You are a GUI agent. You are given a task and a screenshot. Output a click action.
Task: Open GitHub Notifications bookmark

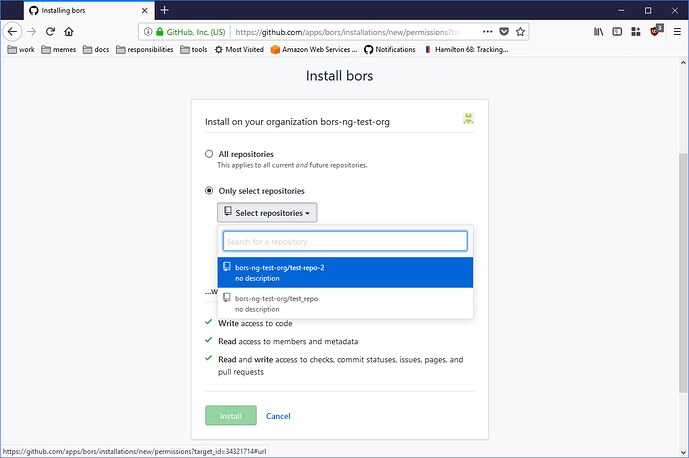(x=390, y=50)
